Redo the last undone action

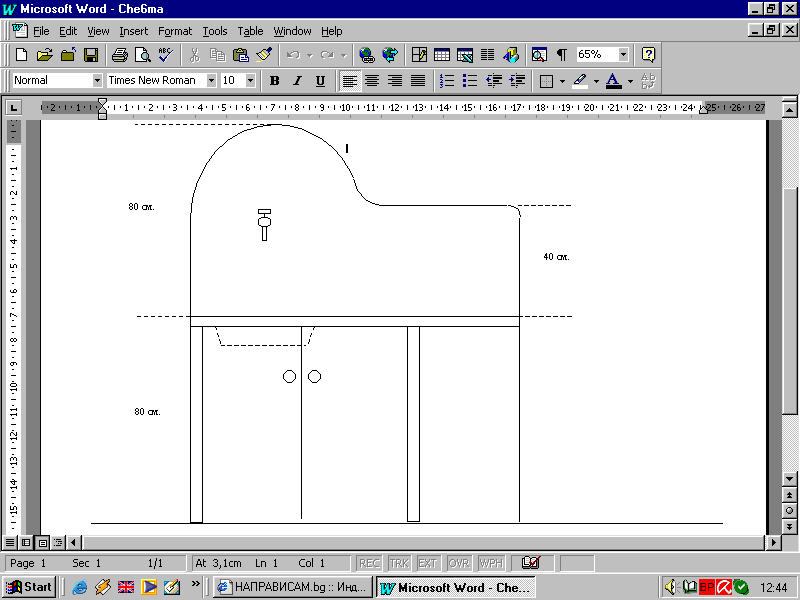pos(327,55)
